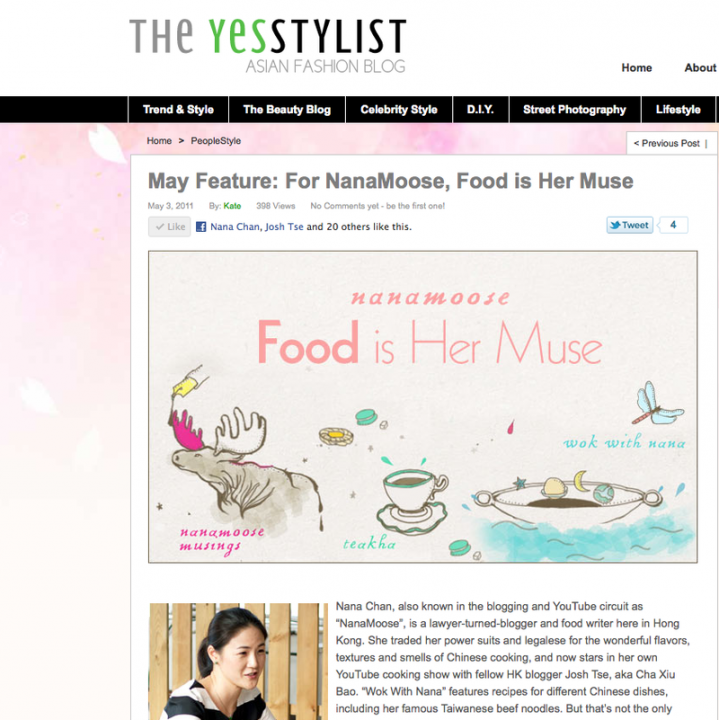Select Street Photography in navigation bar

point(574,110)
